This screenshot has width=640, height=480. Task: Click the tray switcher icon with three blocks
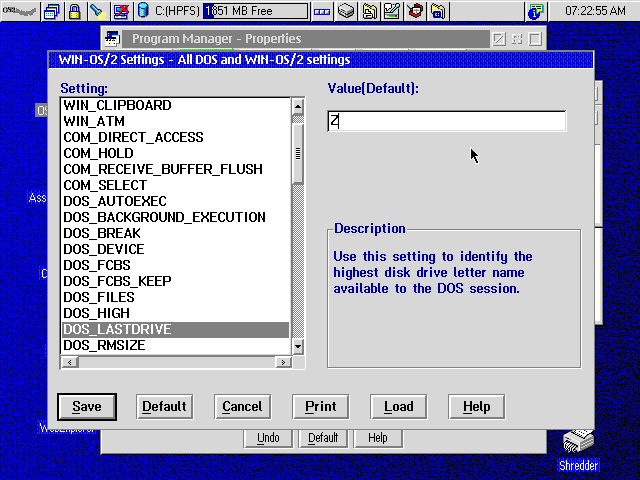tap(322, 11)
